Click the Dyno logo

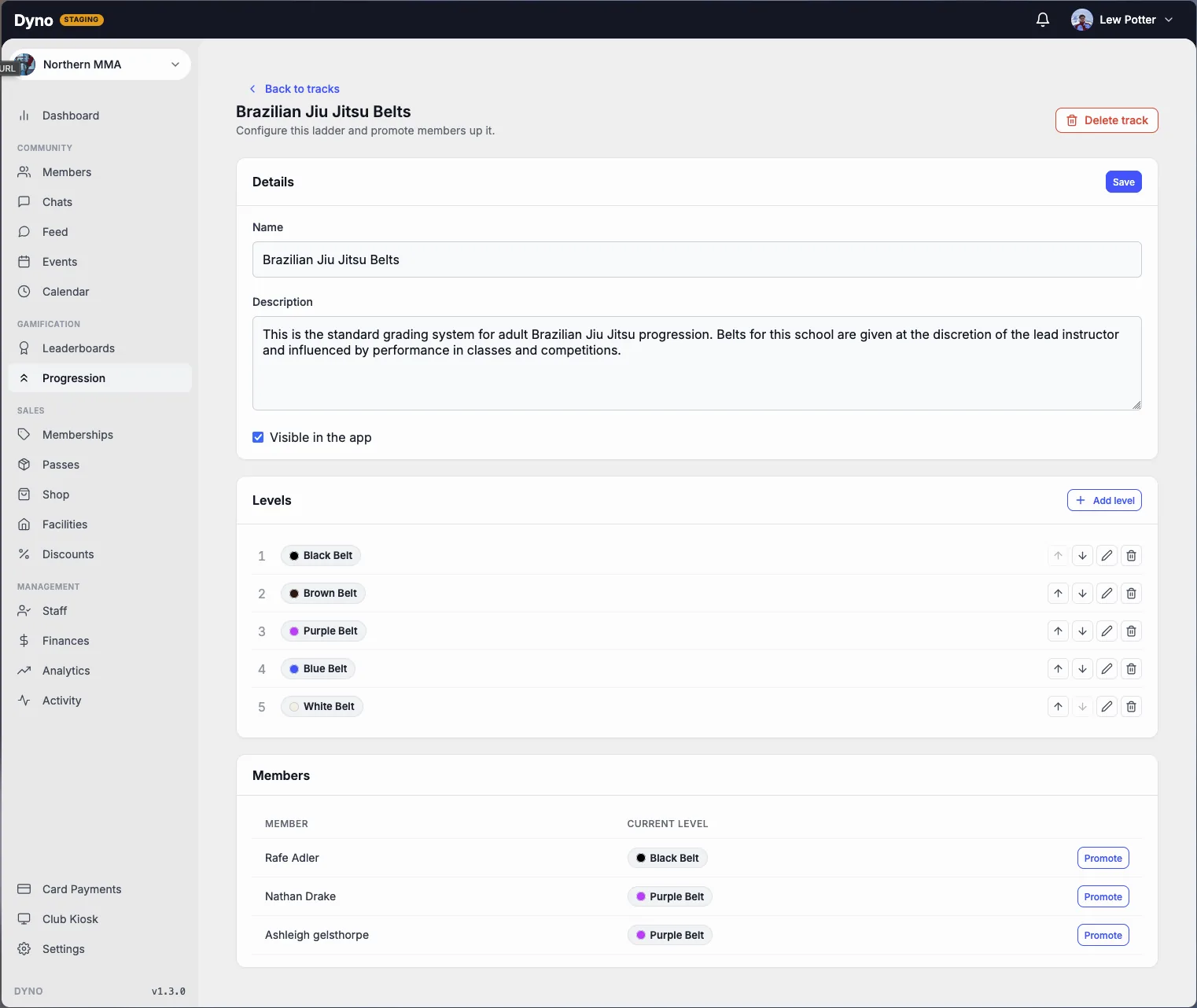33,20
